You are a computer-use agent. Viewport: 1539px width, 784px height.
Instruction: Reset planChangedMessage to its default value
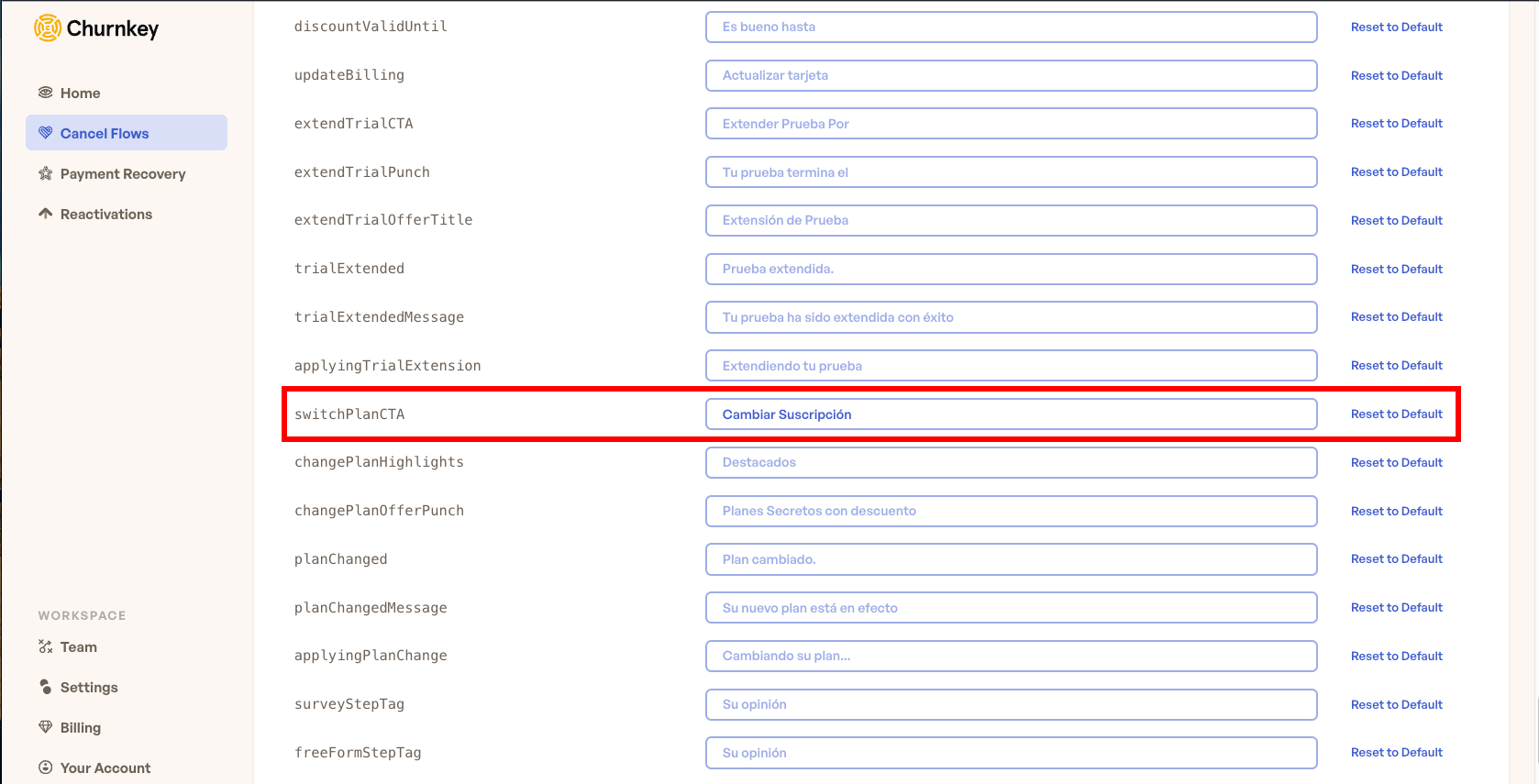pyautogui.click(x=1396, y=608)
